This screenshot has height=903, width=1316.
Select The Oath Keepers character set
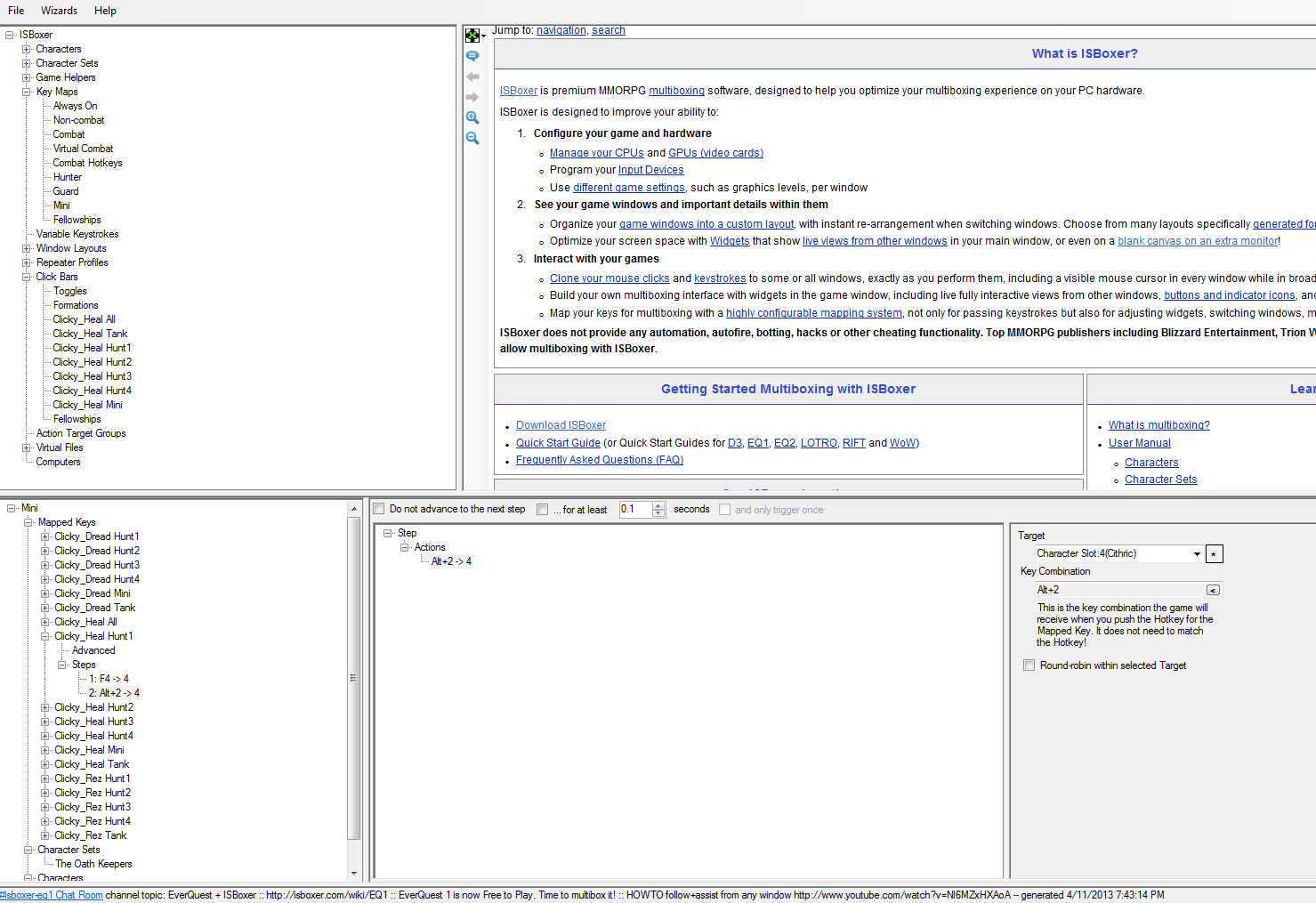coord(93,864)
